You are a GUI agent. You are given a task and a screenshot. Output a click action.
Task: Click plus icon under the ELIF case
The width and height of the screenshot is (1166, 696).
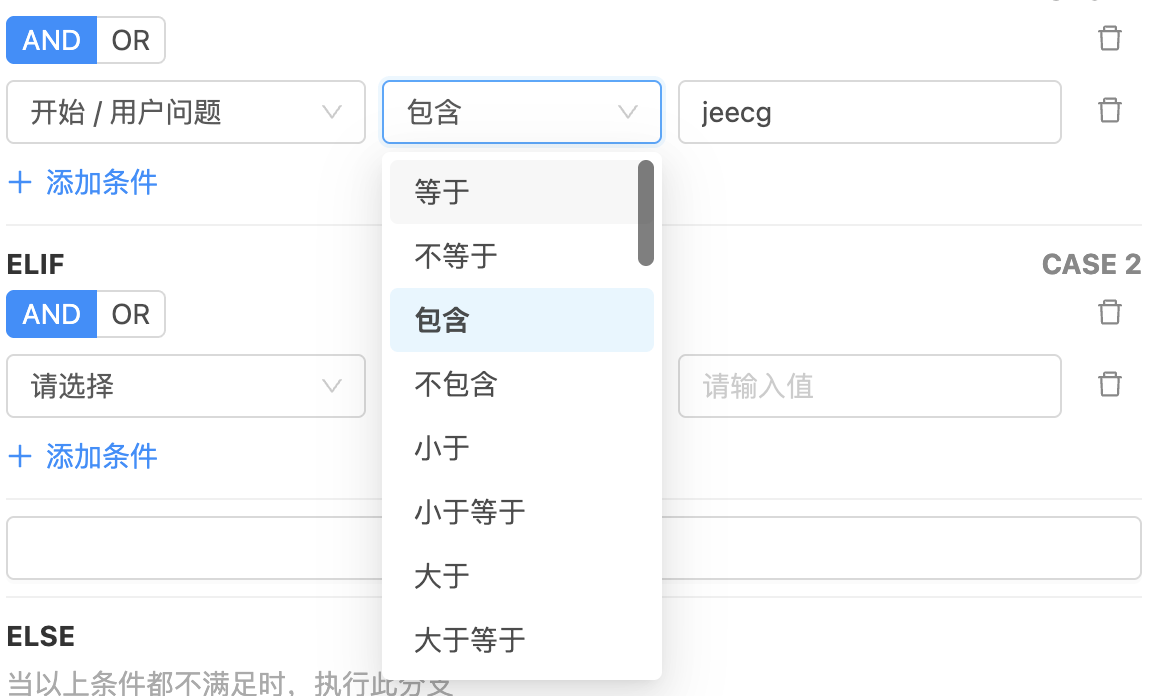(20, 456)
